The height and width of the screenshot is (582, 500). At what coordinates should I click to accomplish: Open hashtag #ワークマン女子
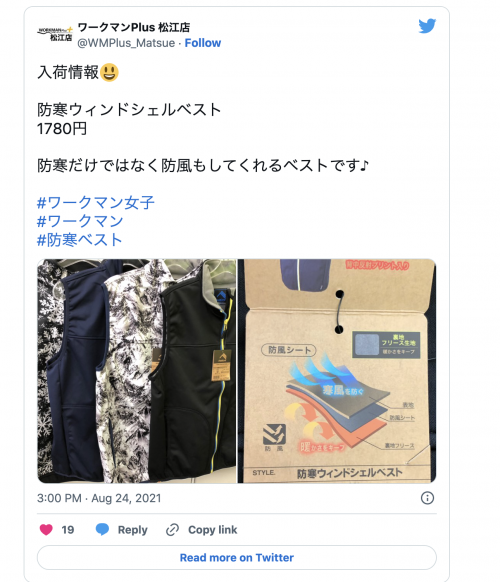(x=96, y=203)
